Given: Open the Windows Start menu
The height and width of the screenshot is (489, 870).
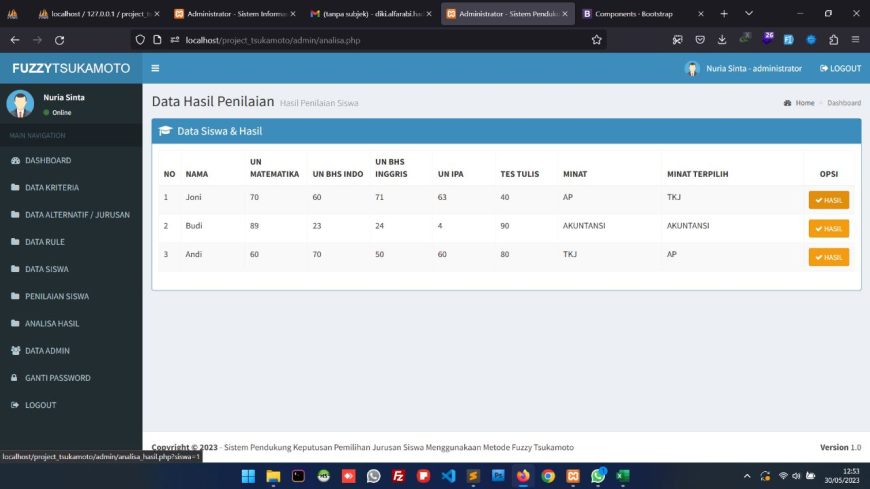Looking at the screenshot, I should (248, 476).
